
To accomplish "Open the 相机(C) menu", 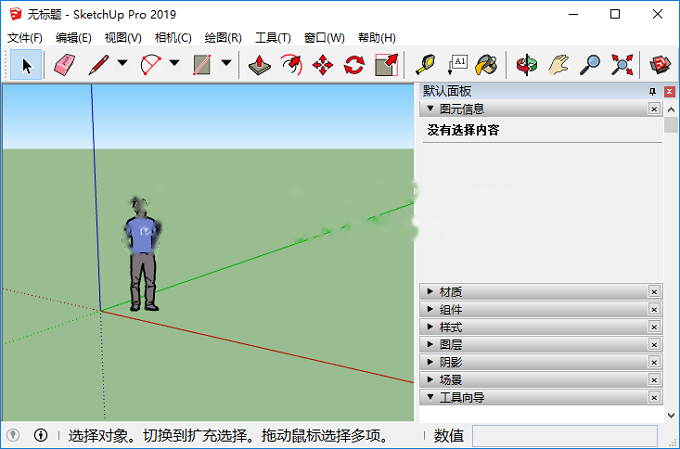I will click(173, 38).
